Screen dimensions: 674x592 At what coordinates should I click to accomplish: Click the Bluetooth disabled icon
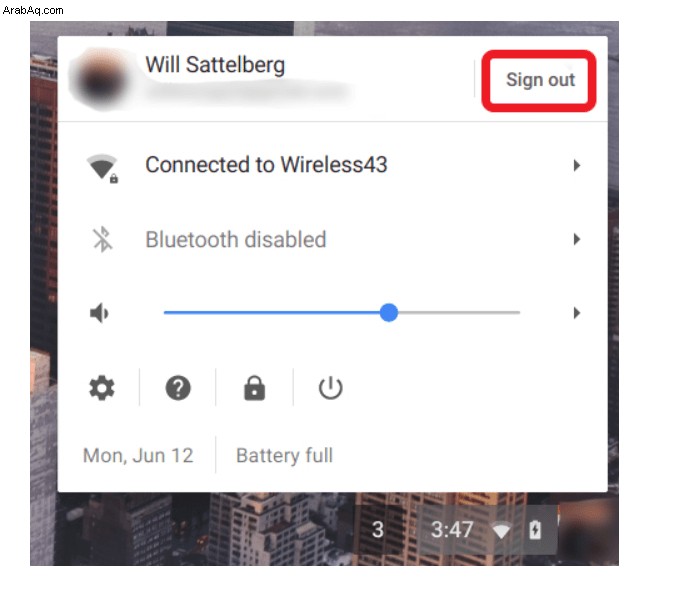[103, 239]
